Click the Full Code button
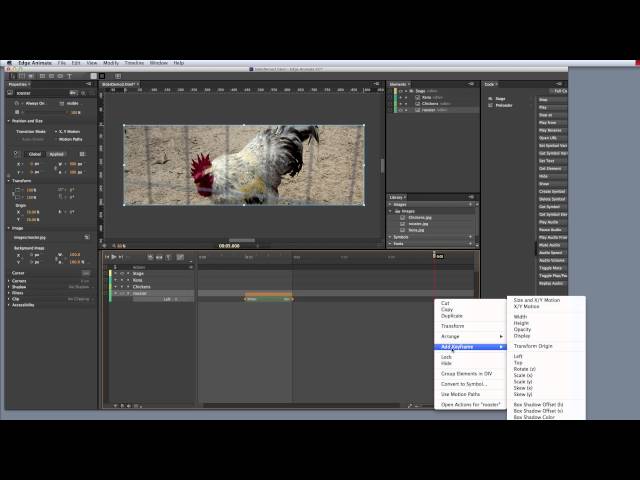Viewport: 640px width, 480px height. tap(558, 91)
